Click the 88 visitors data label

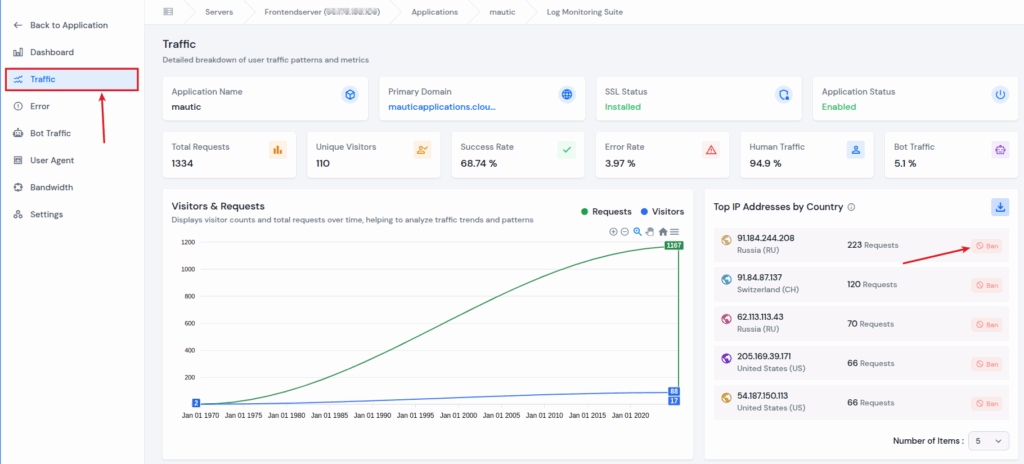click(x=674, y=391)
